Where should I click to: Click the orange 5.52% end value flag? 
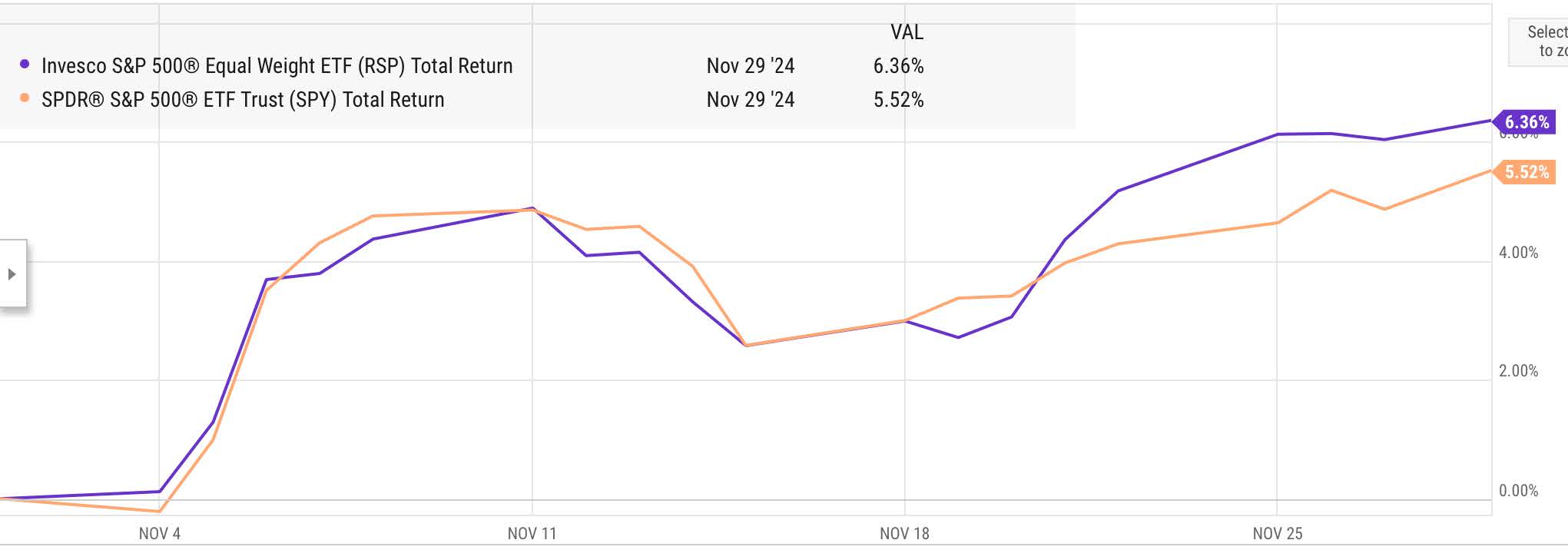pyautogui.click(x=1523, y=172)
